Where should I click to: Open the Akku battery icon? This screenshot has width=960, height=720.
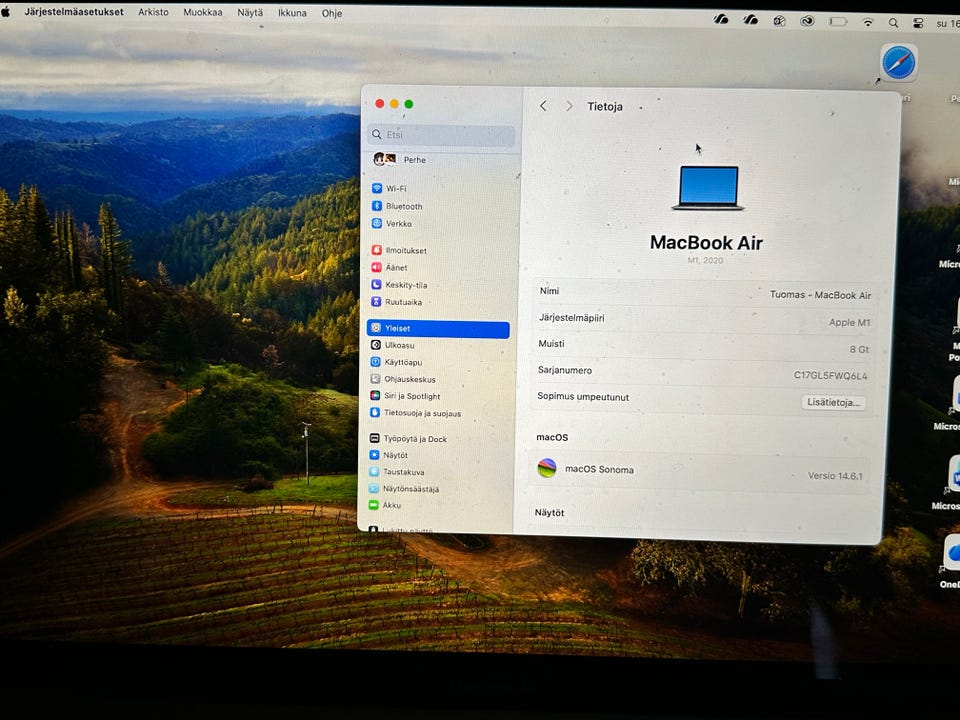click(x=373, y=504)
